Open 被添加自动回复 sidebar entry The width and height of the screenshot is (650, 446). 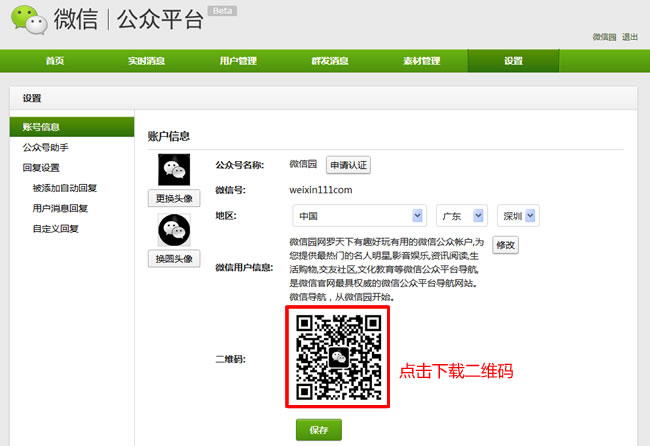tap(65, 188)
